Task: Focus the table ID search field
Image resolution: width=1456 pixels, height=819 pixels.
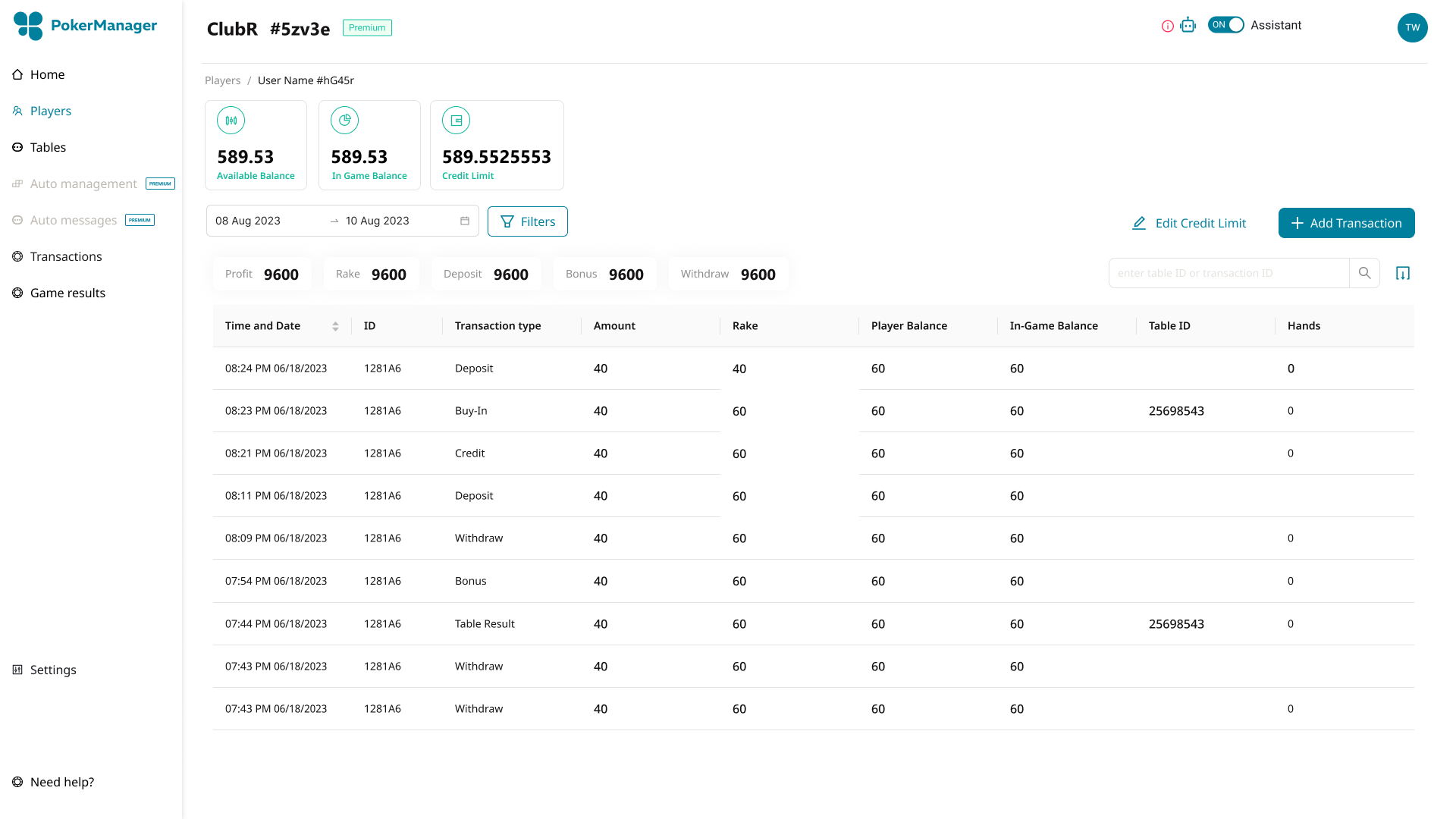Action: (1228, 273)
